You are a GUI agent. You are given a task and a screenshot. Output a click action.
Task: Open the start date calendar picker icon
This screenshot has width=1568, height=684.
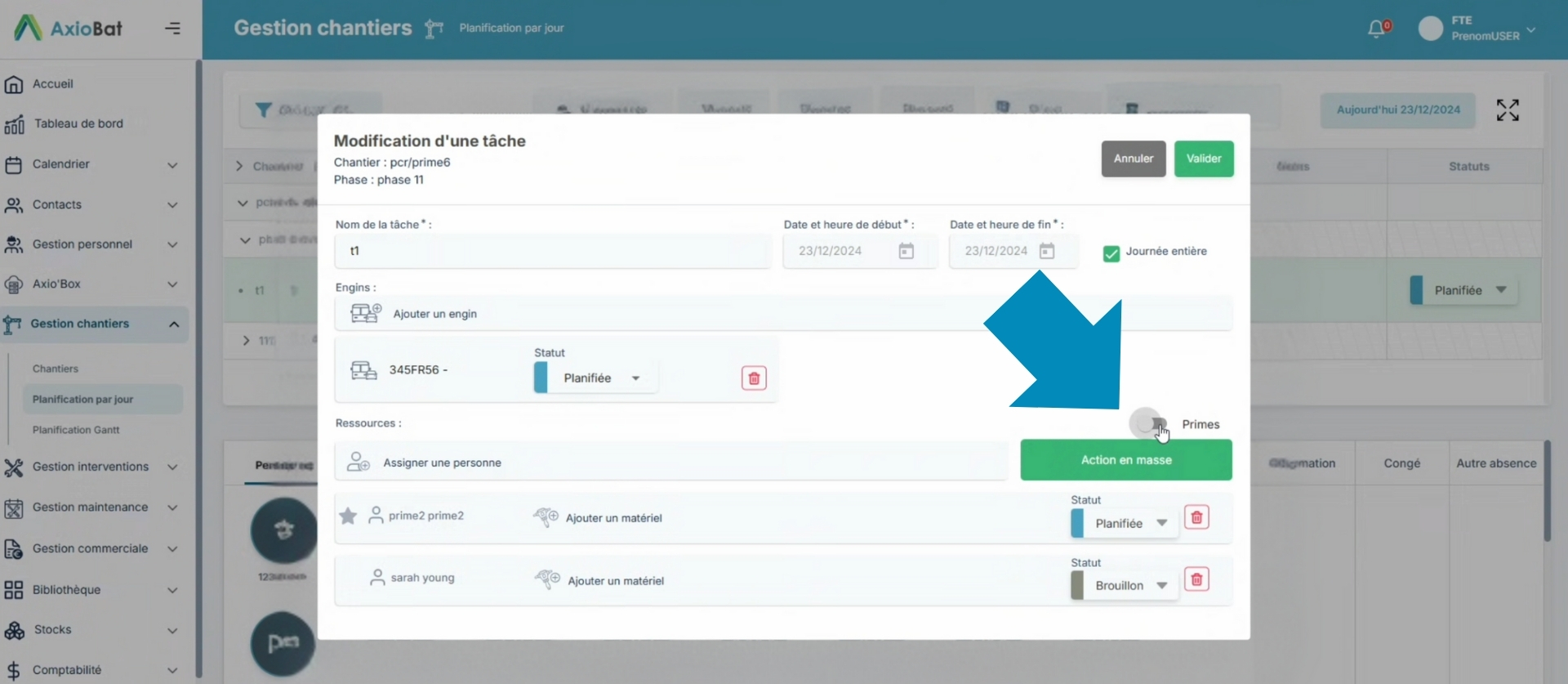click(906, 251)
